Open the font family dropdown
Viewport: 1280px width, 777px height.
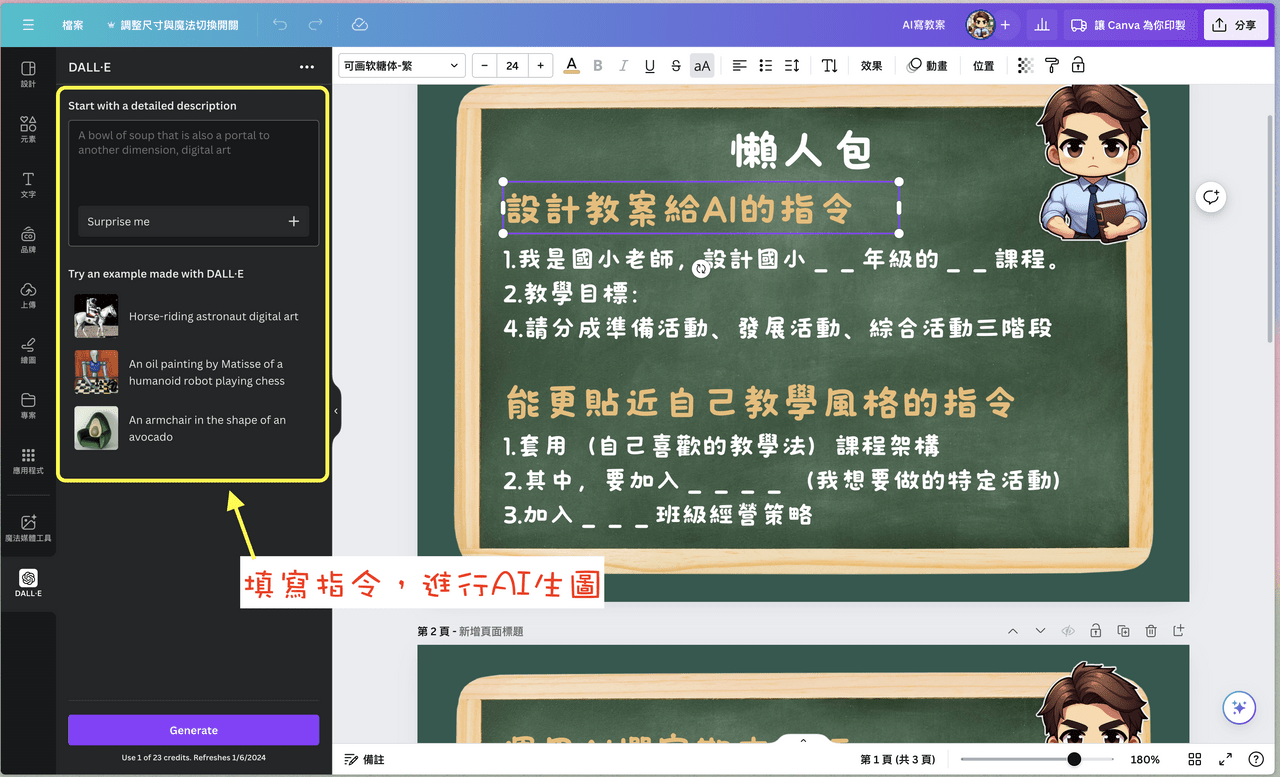[401, 65]
